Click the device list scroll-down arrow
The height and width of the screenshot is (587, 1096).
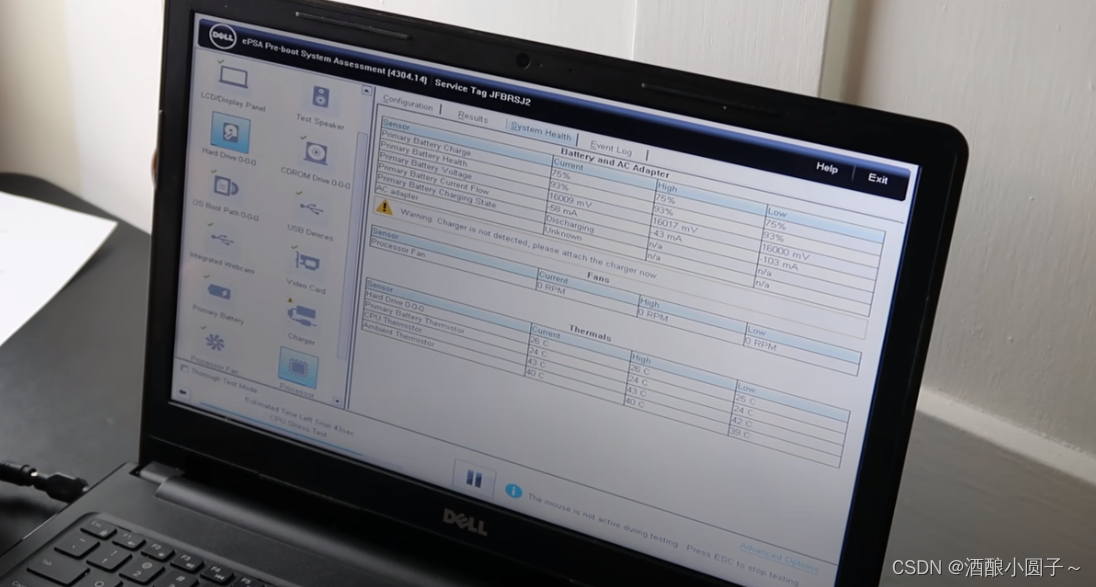pyautogui.click(x=338, y=401)
